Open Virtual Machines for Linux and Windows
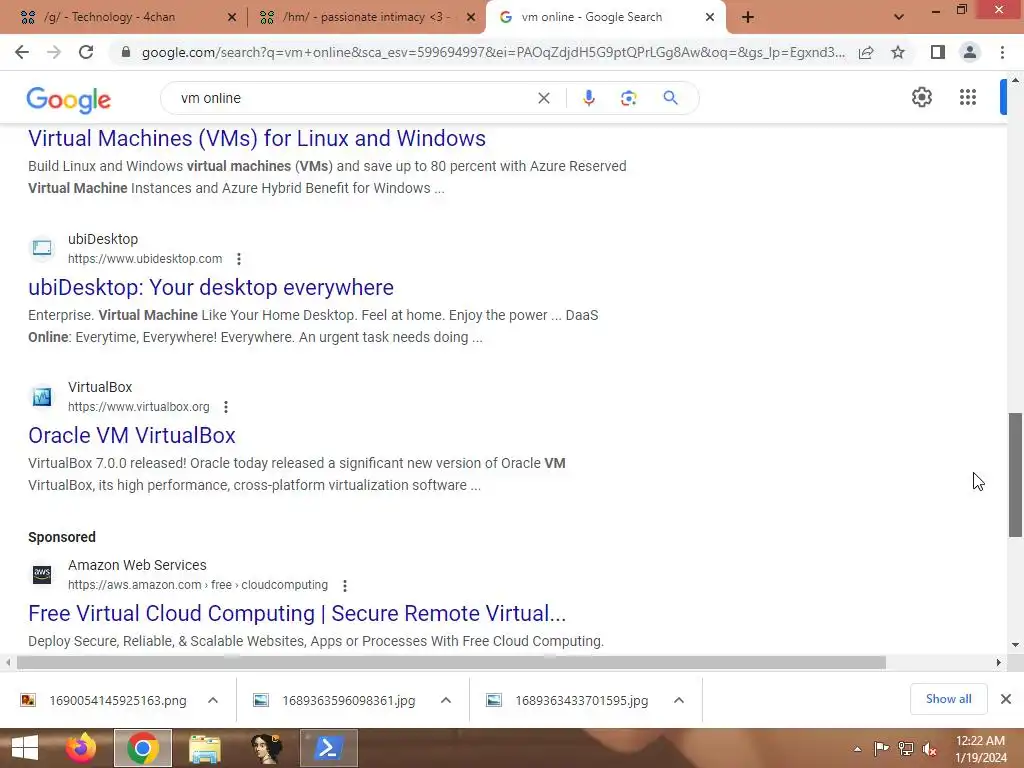Viewport: 1024px width, 768px height. (x=257, y=138)
